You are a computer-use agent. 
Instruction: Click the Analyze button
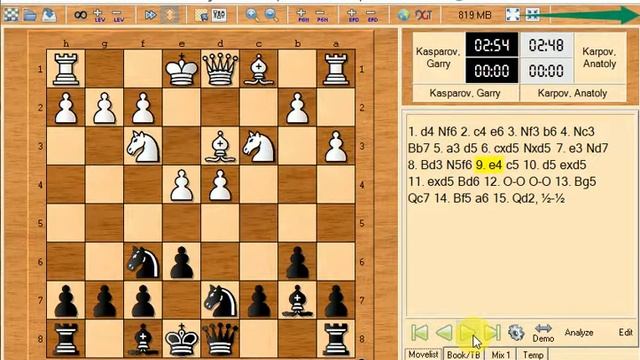tap(579, 333)
